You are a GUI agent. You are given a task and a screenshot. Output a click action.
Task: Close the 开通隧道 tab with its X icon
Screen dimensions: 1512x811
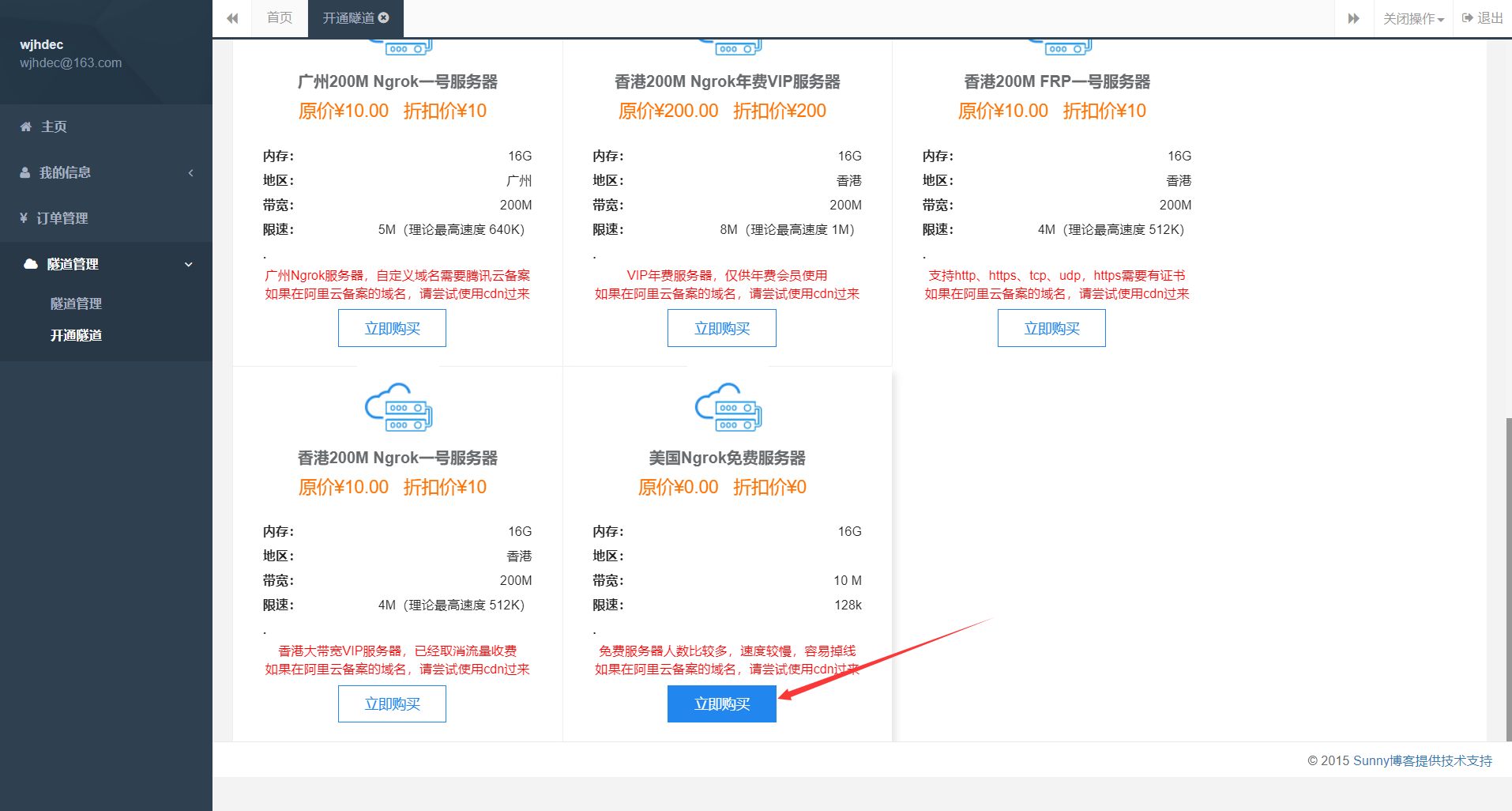pos(384,17)
